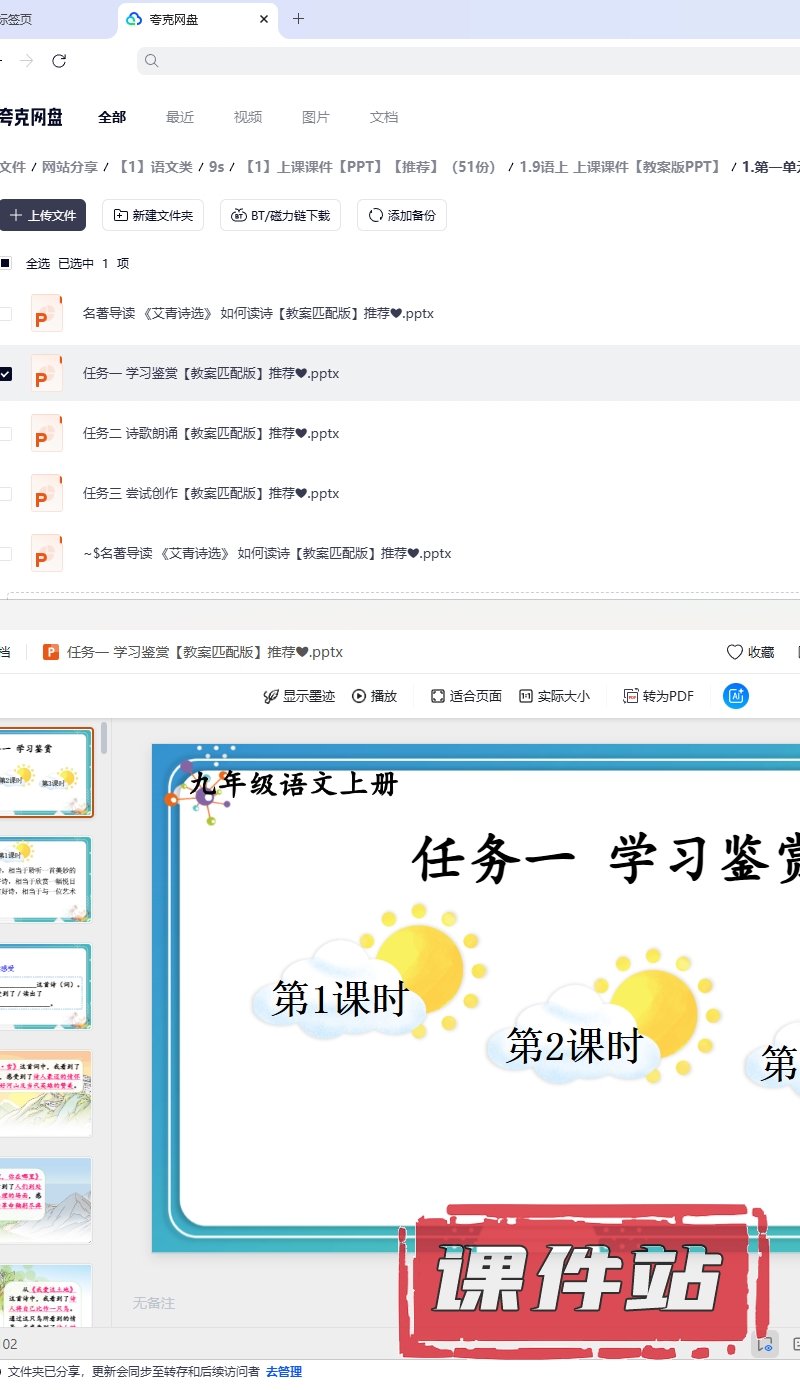Open the 去管理 link in the status bar
Image resolution: width=800 pixels, height=1390 pixels.
click(x=283, y=1372)
